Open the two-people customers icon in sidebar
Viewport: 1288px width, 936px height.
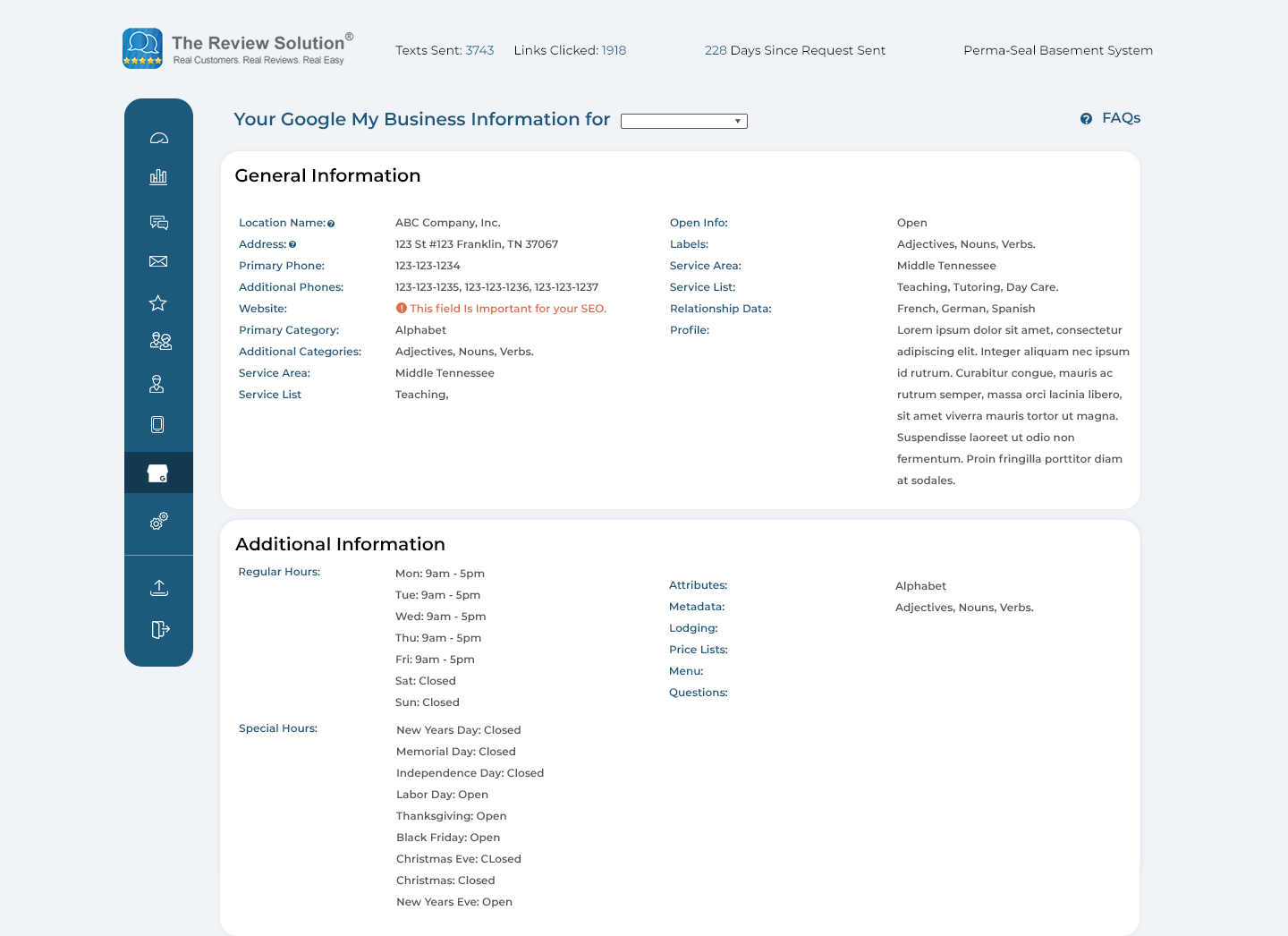point(160,341)
